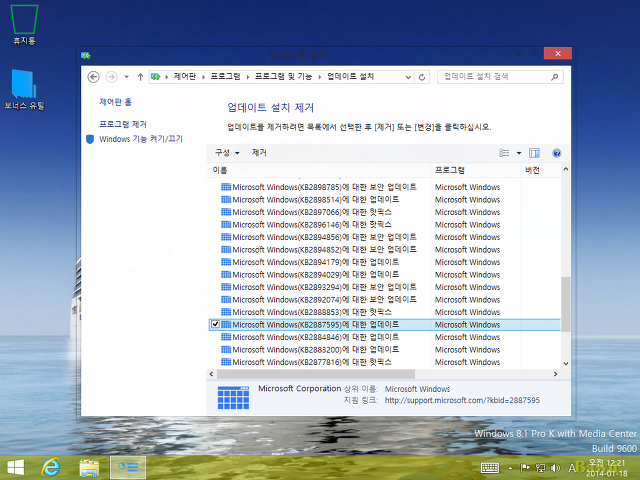Click the vertical scrollbar thumb

pos(565,303)
